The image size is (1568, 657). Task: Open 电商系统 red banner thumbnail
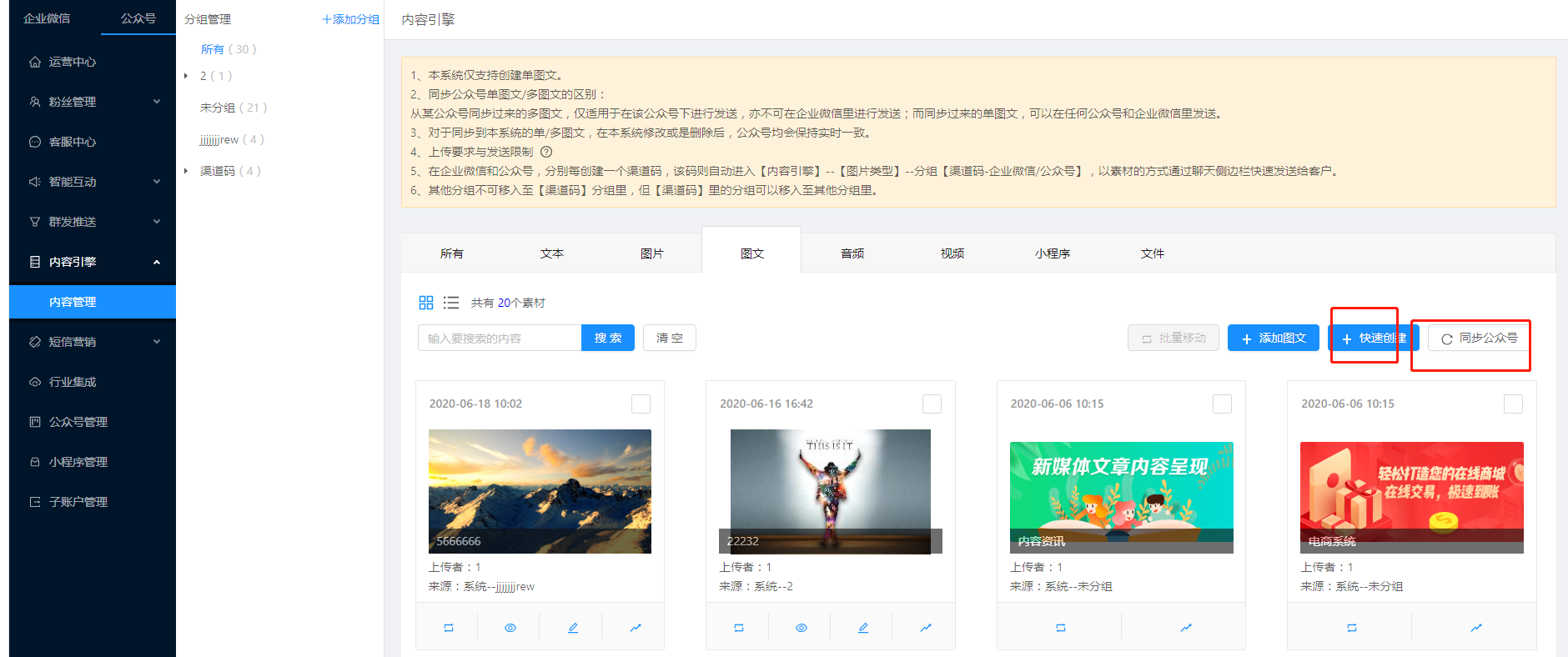1412,497
